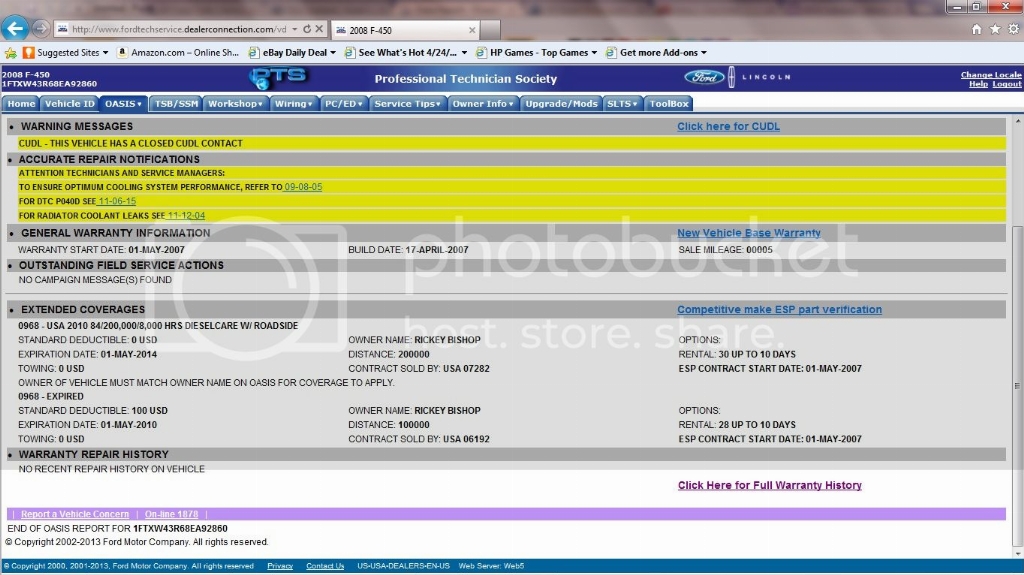Open the Upgrade/Mods tab
The height and width of the screenshot is (575, 1024).
tap(561, 104)
